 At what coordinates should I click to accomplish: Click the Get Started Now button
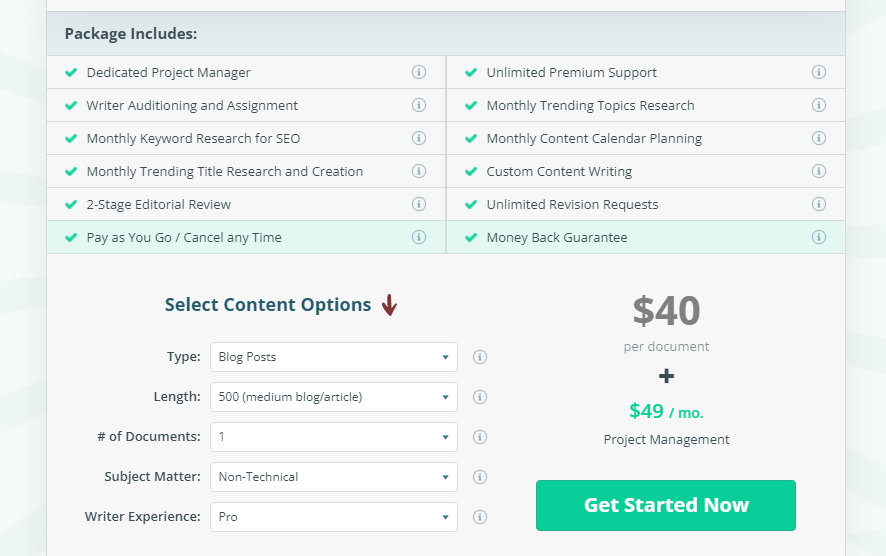pos(666,505)
